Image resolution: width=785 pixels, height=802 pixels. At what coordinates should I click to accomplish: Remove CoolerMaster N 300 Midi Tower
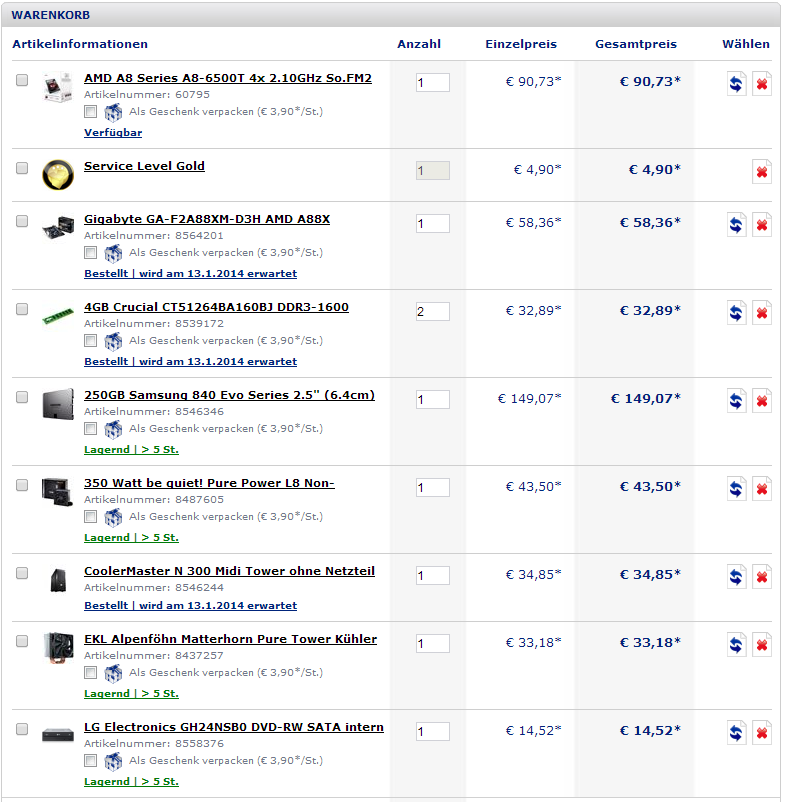762,576
